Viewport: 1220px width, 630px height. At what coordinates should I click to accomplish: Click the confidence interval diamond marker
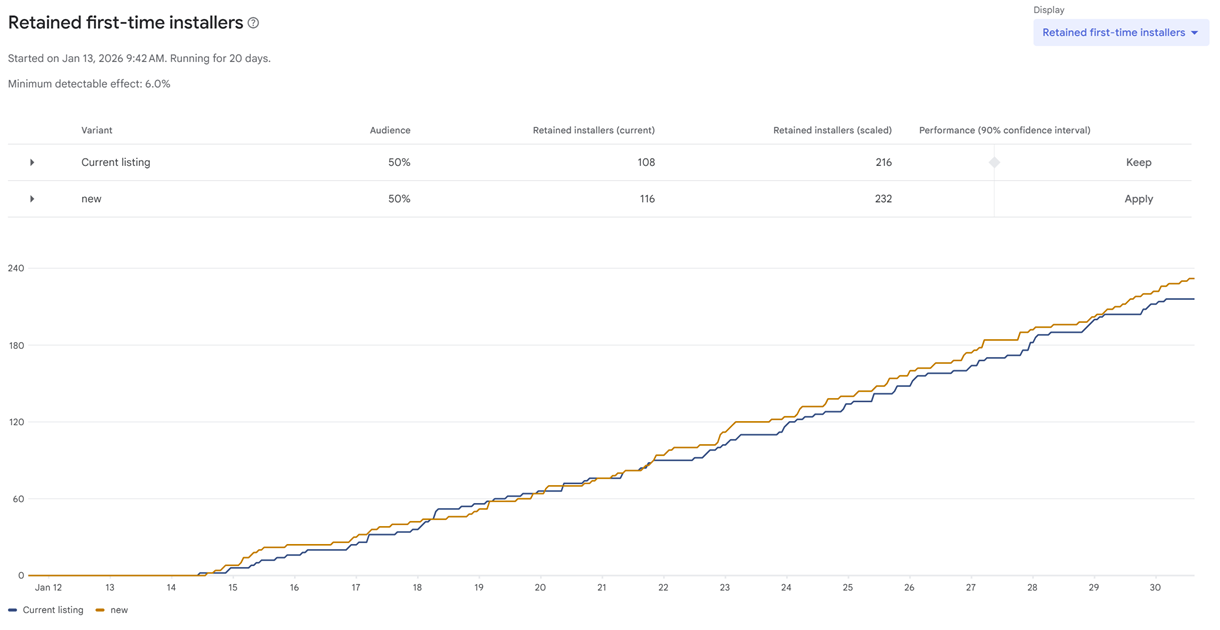[x=994, y=162]
